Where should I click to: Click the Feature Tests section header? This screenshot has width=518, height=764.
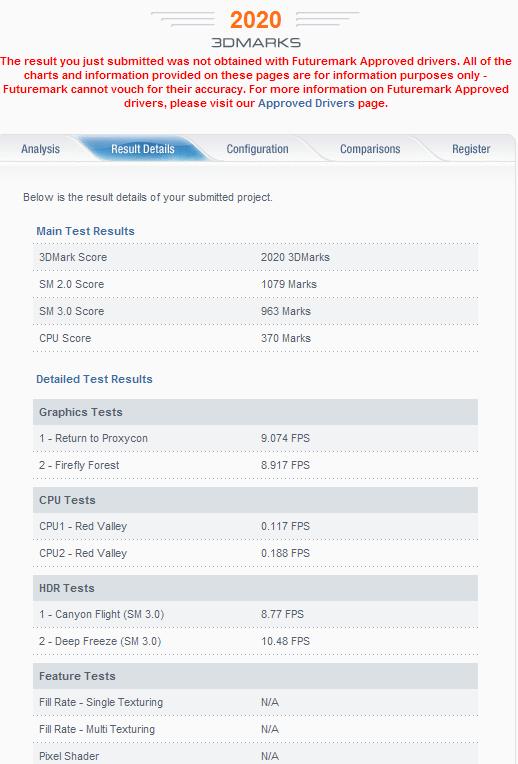pyautogui.click(x=255, y=676)
